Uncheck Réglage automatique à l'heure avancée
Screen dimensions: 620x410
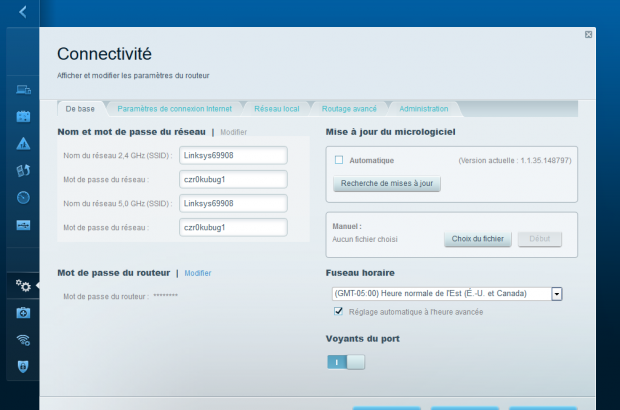click(x=339, y=312)
